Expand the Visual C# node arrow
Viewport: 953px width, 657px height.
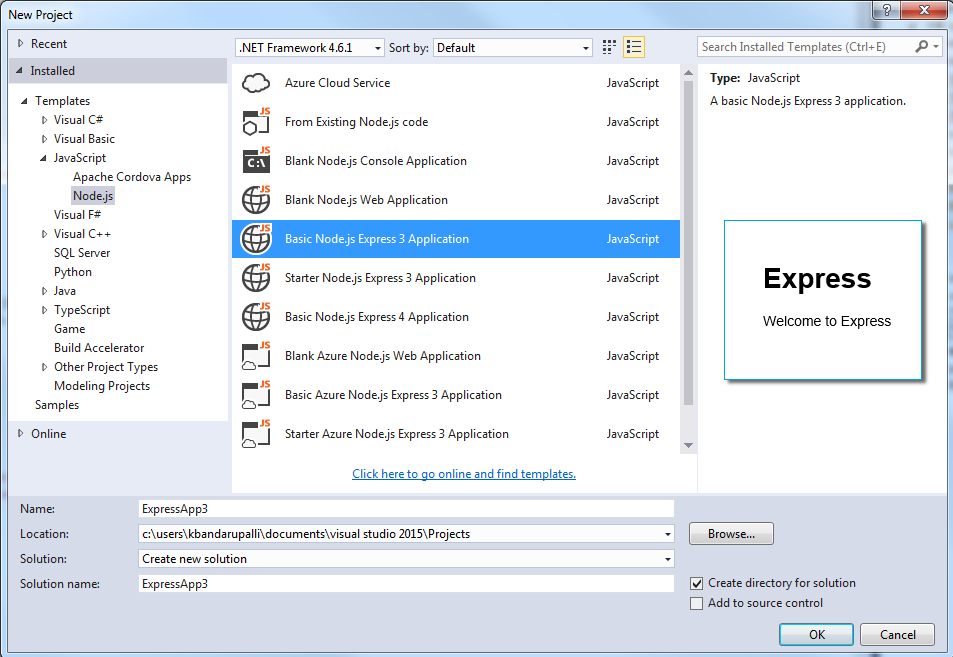click(44, 120)
